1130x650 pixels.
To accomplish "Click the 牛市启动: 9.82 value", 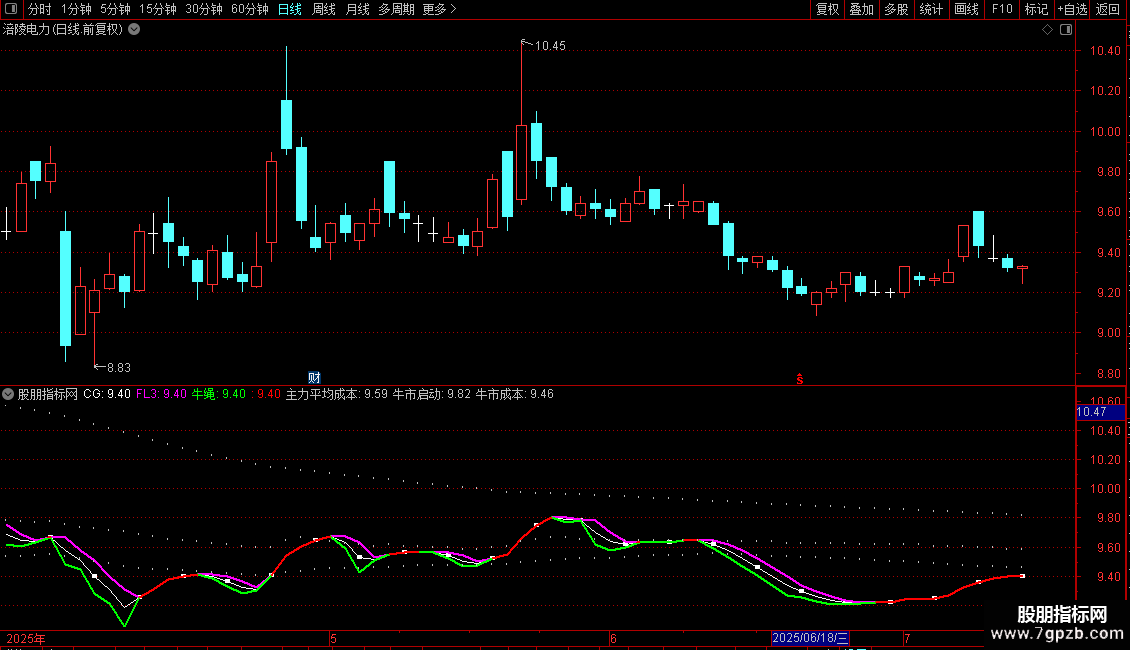I will [x=431, y=394].
